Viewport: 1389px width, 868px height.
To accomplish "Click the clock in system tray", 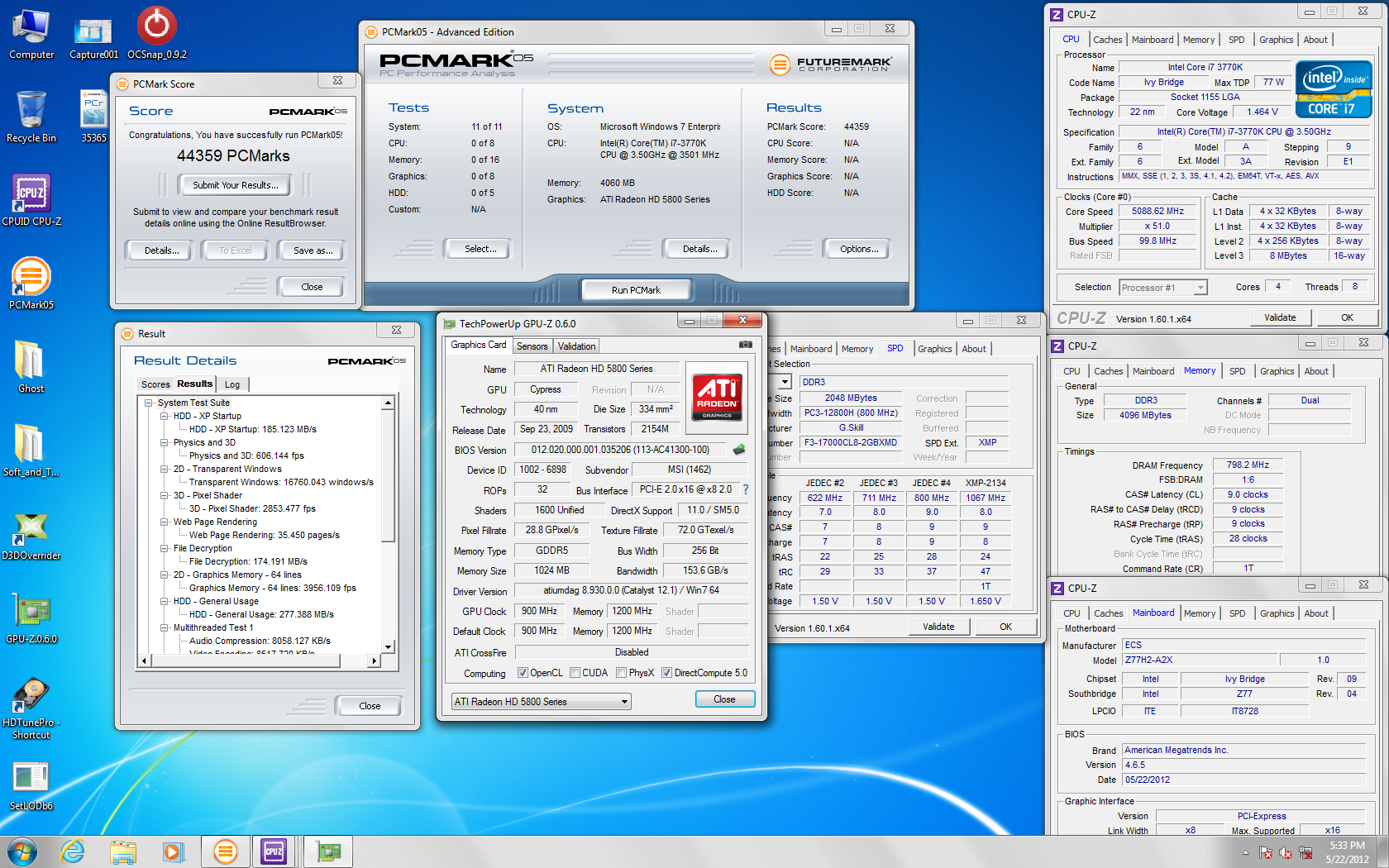I will 1347,852.
